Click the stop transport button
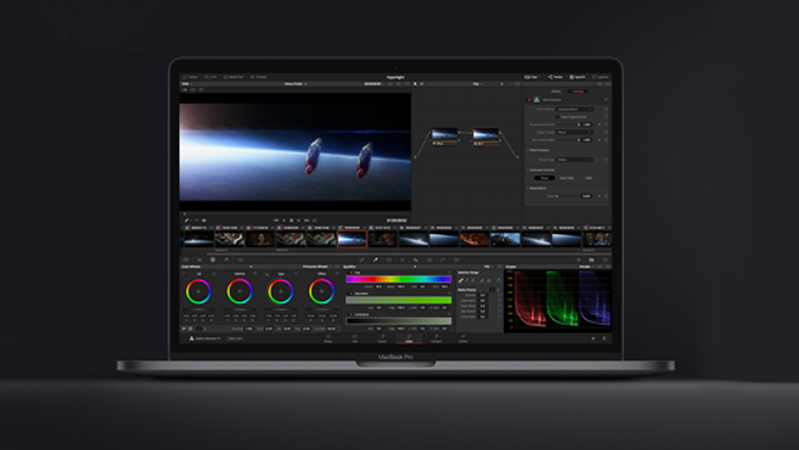 point(291,221)
